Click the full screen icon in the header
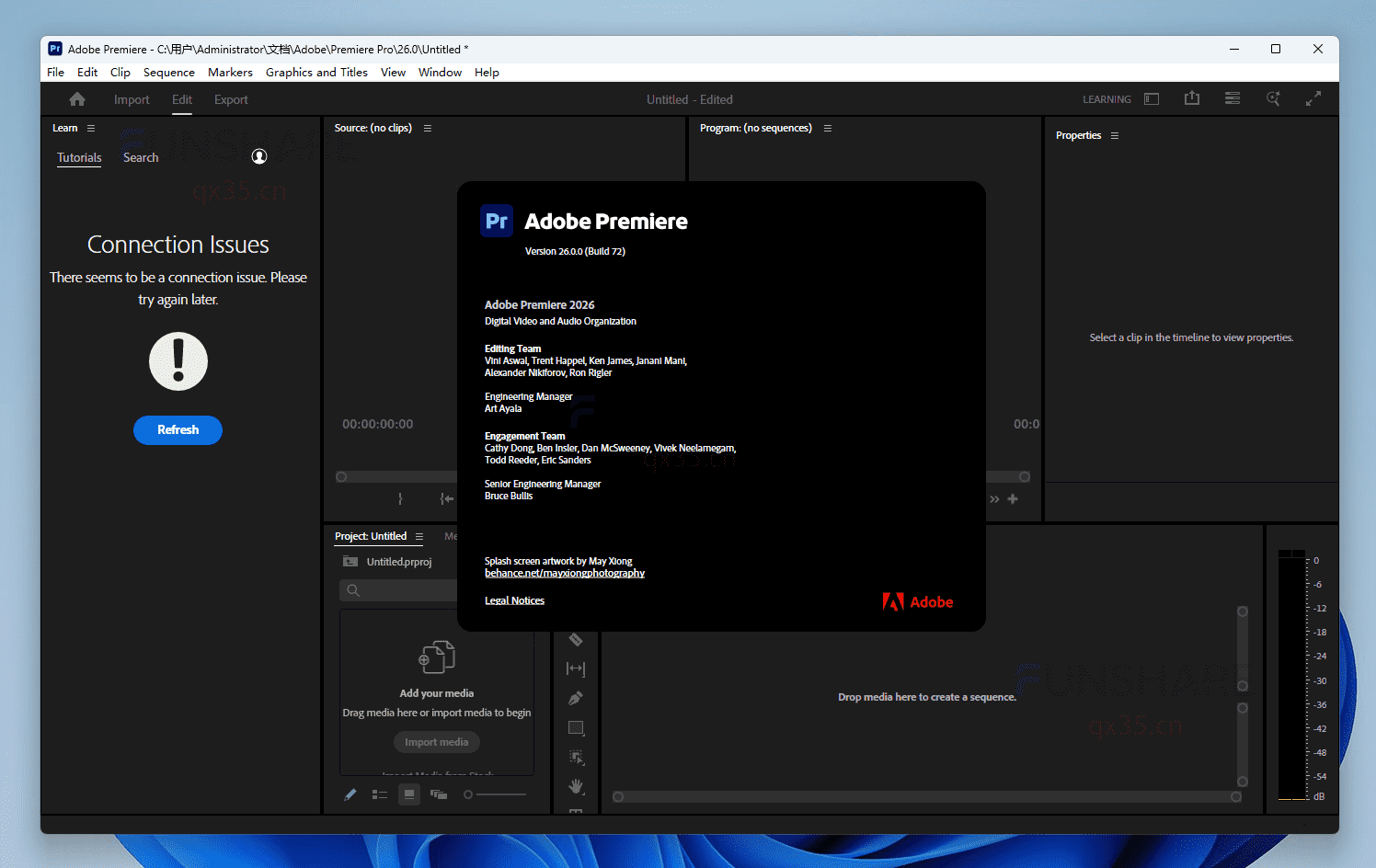The width and height of the screenshot is (1376, 868). tap(1314, 97)
